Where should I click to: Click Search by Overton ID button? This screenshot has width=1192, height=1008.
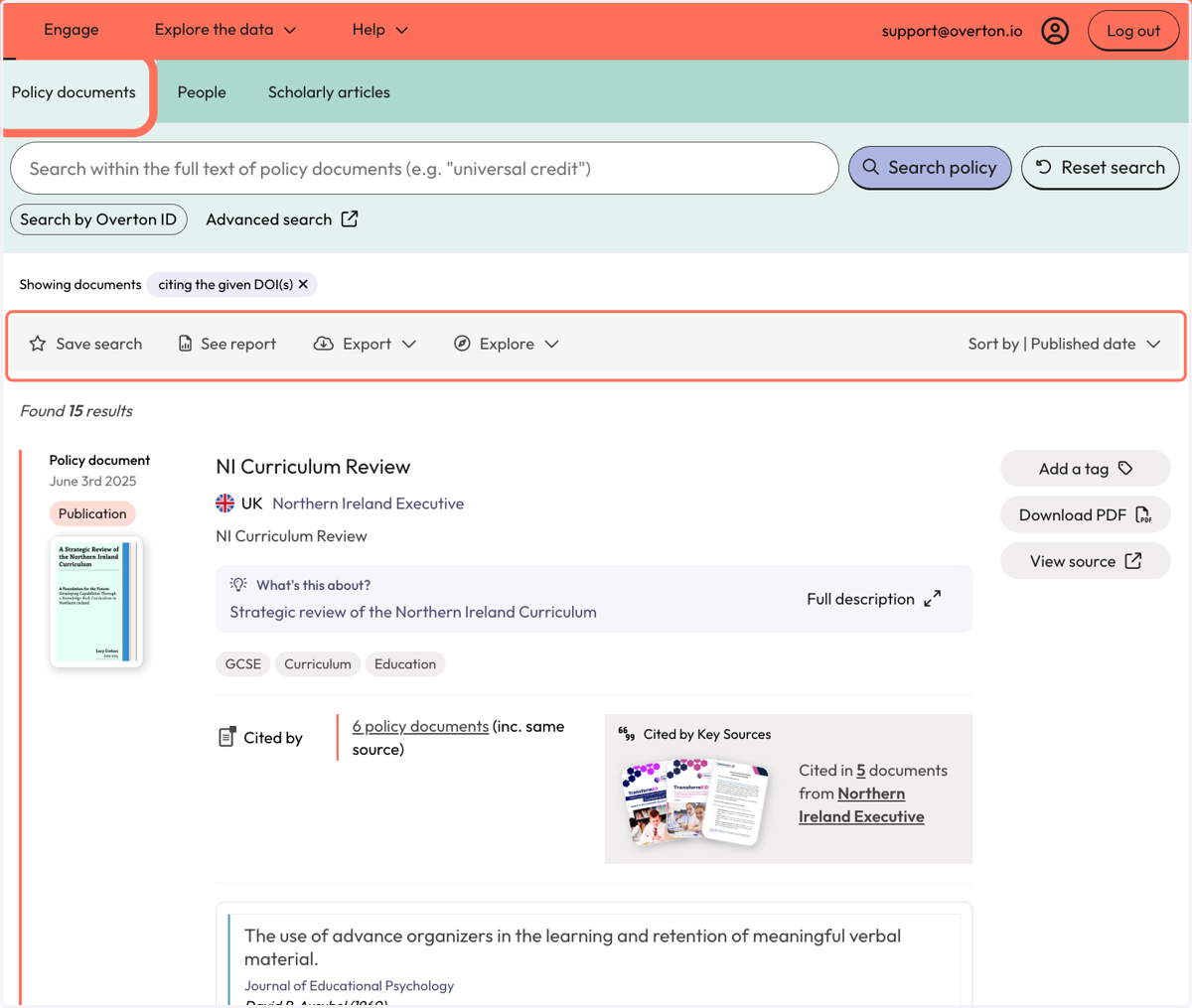pyautogui.click(x=98, y=219)
